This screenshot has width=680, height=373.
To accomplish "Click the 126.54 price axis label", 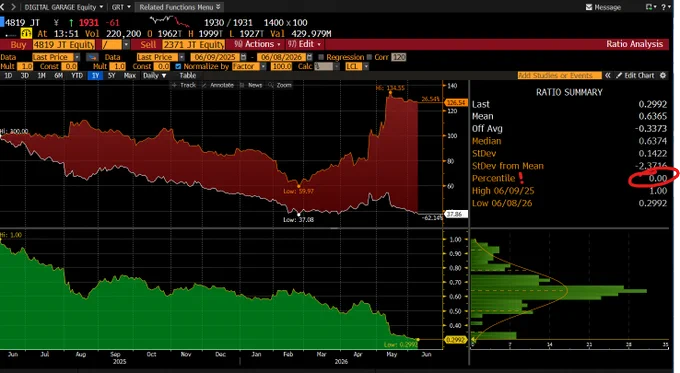I will click(455, 103).
